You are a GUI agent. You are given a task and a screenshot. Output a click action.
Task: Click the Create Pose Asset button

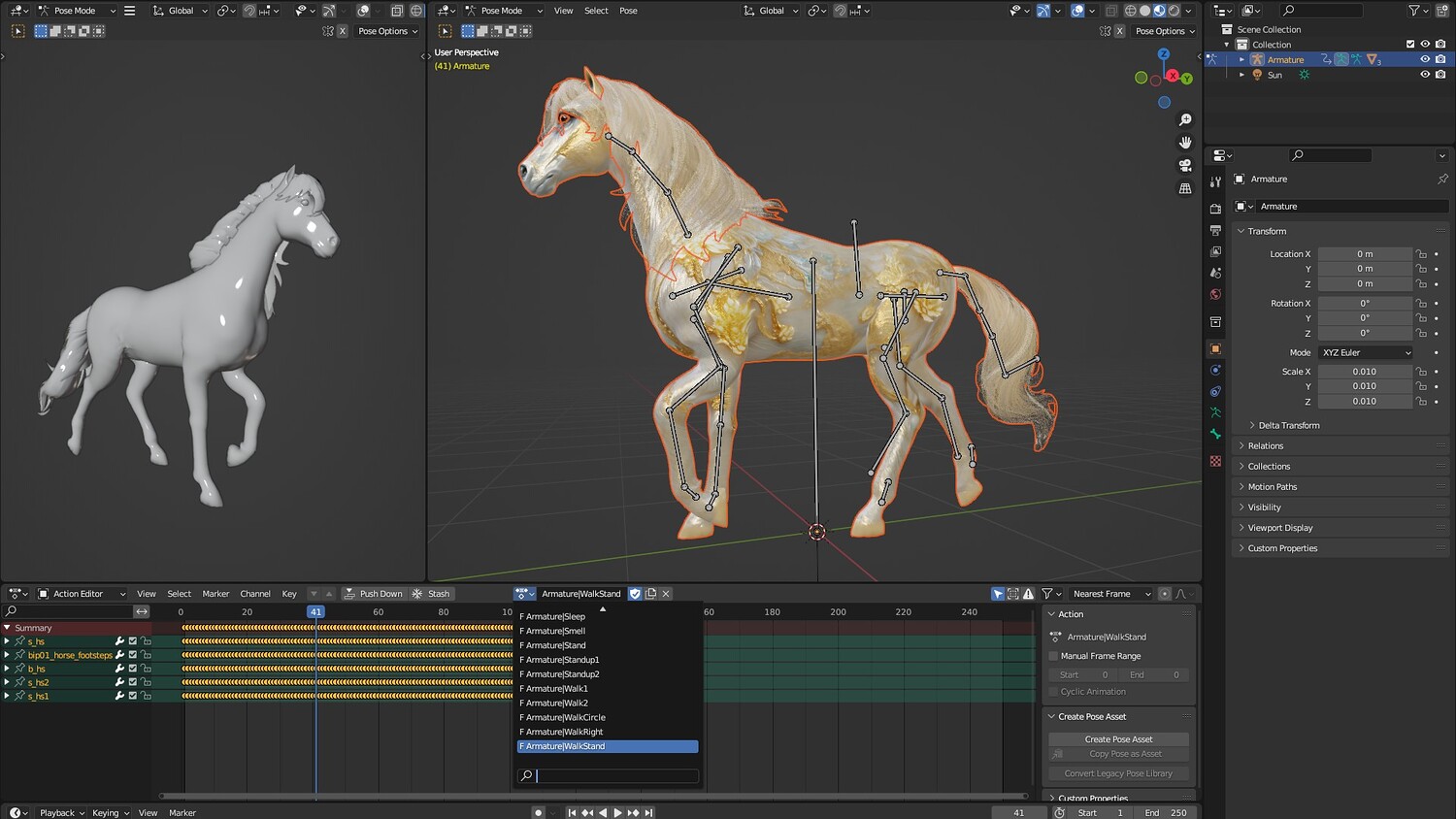click(1118, 739)
